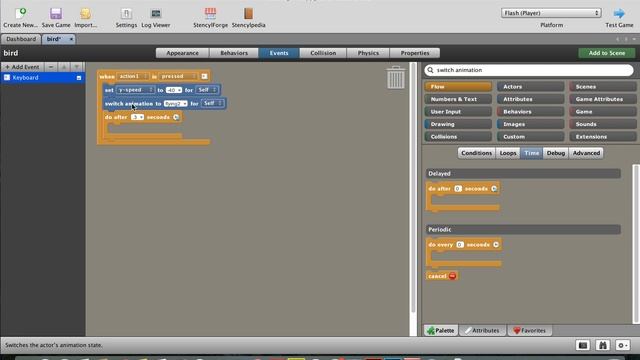Click the Keyboard event icon in the list

[x=7, y=78]
